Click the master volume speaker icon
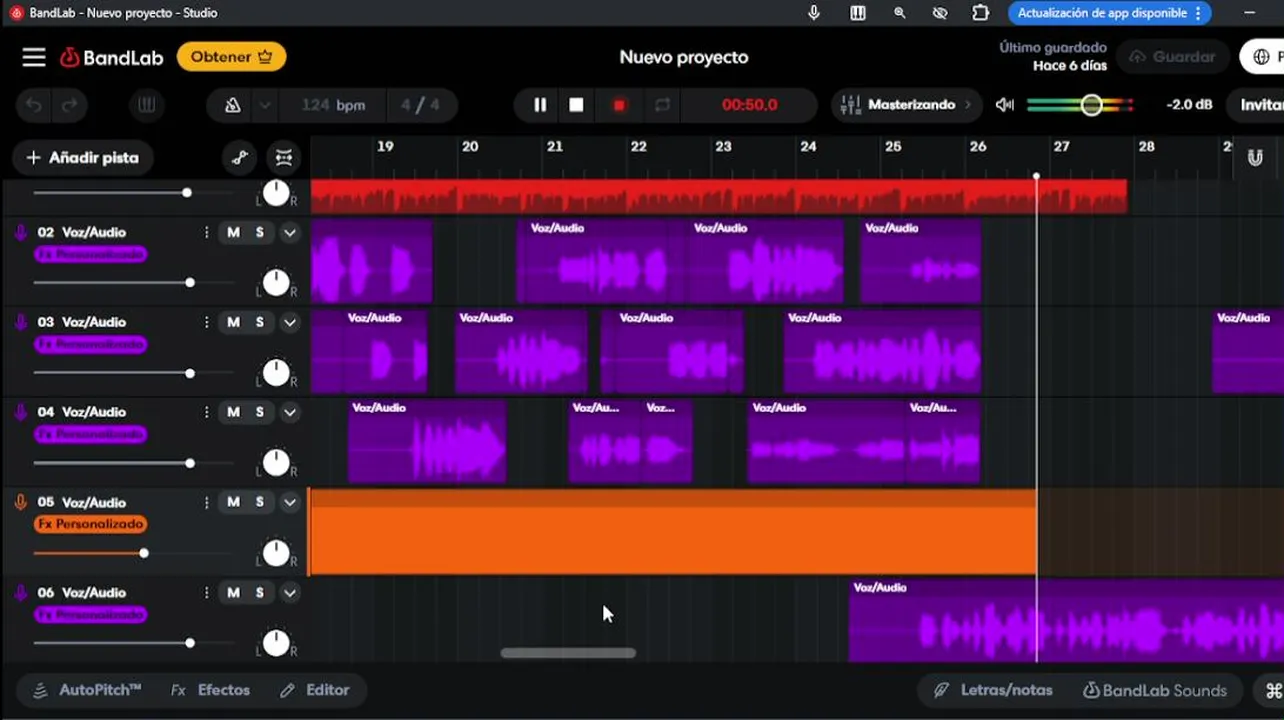The image size is (1284, 720). point(1005,105)
